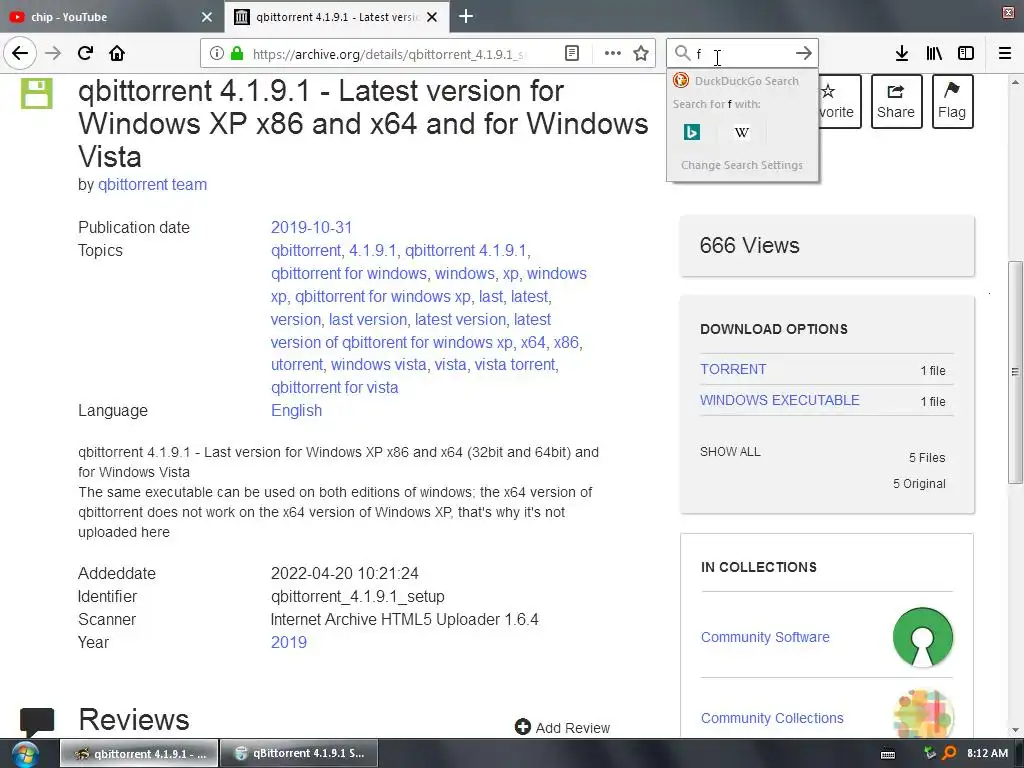Open the Firefox hamburger menu

[x=1005, y=53]
